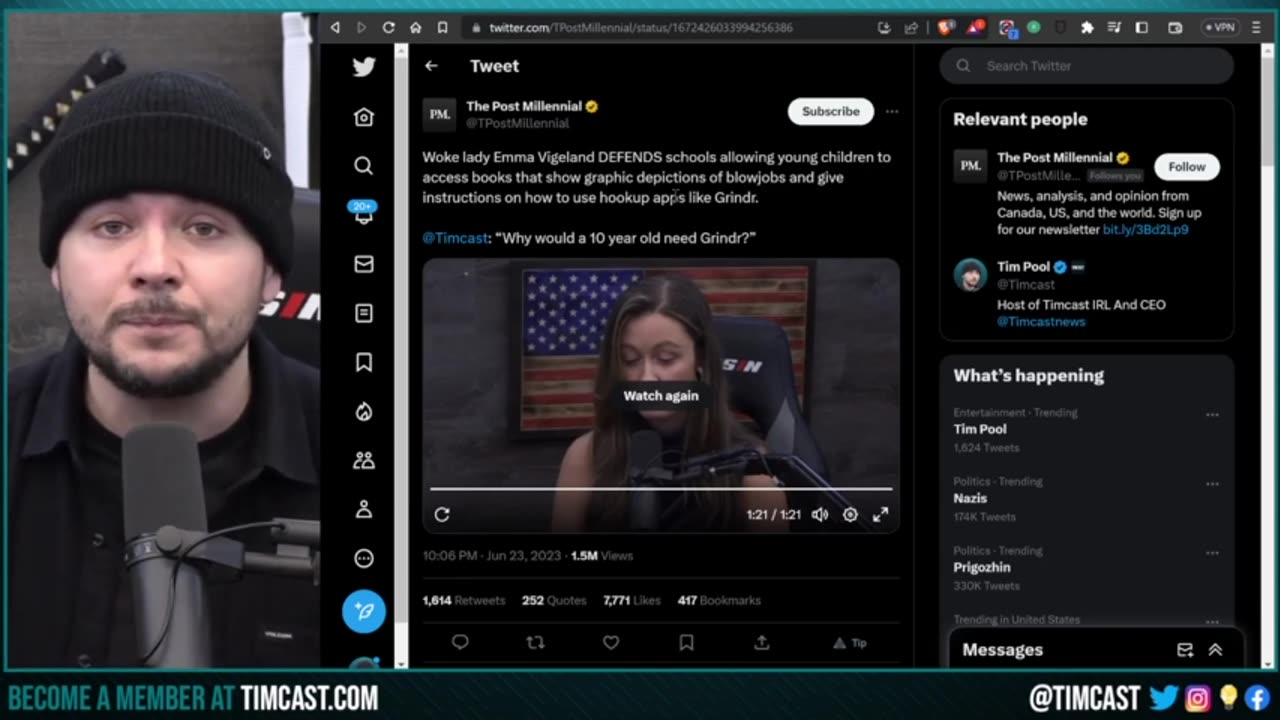The height and width of the screenshot is (720, 1280).
Task: Expand the Messages drawer
Action: (x=1215, y=650)
